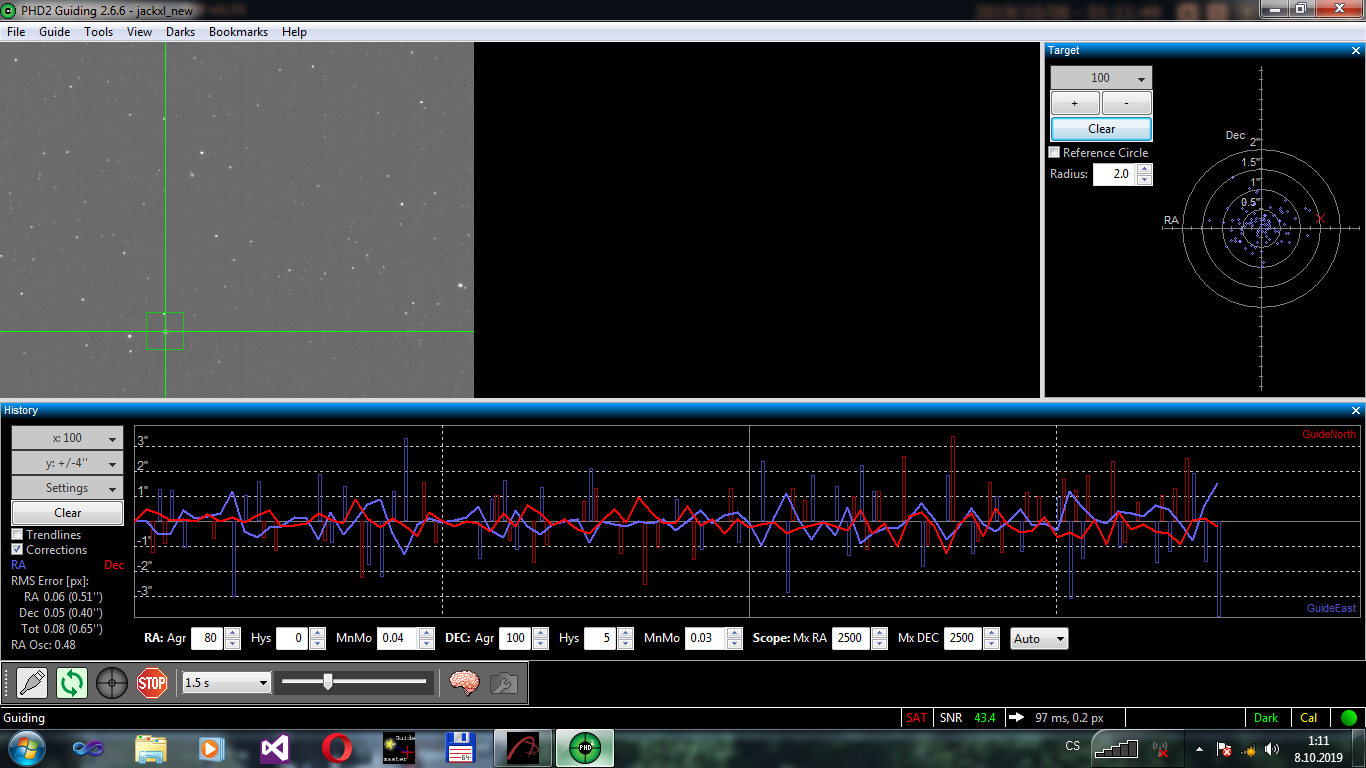The image size is (1366, 768).
Task: Open the Guidemaster taskbar icon
Action: [x=399, y=748]
